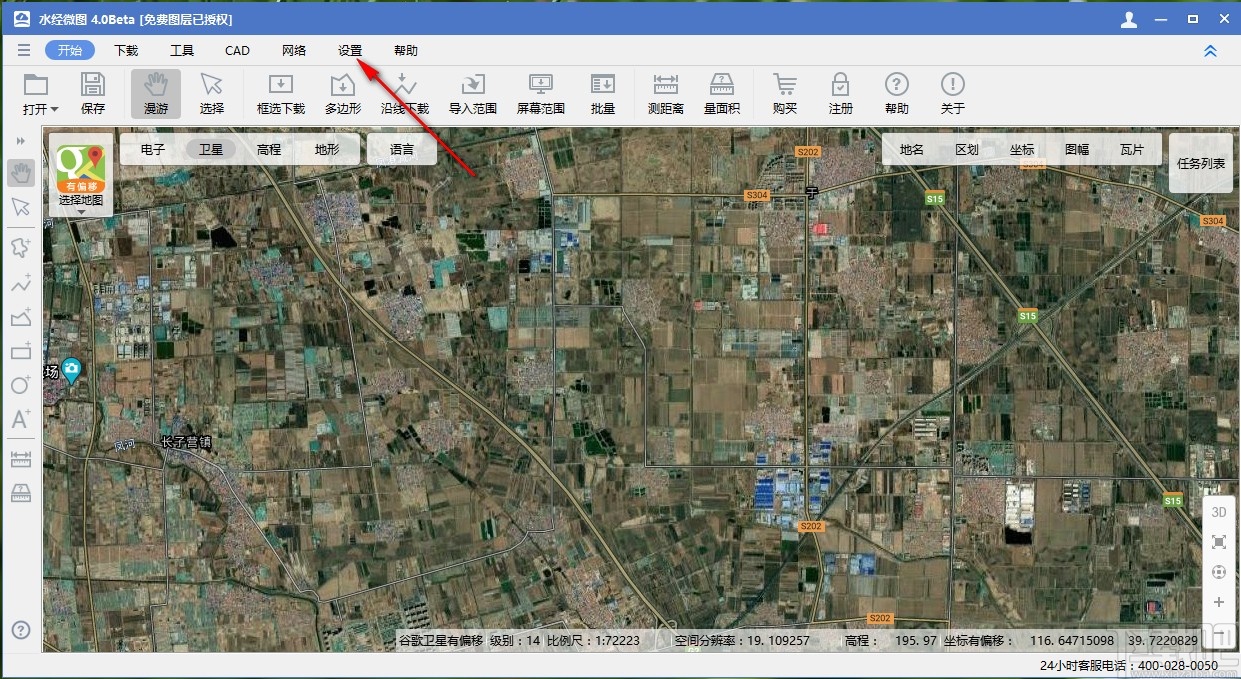1241x679 pixels.
Task: Click the 语言 language button
Action: [x=402, y=150]
